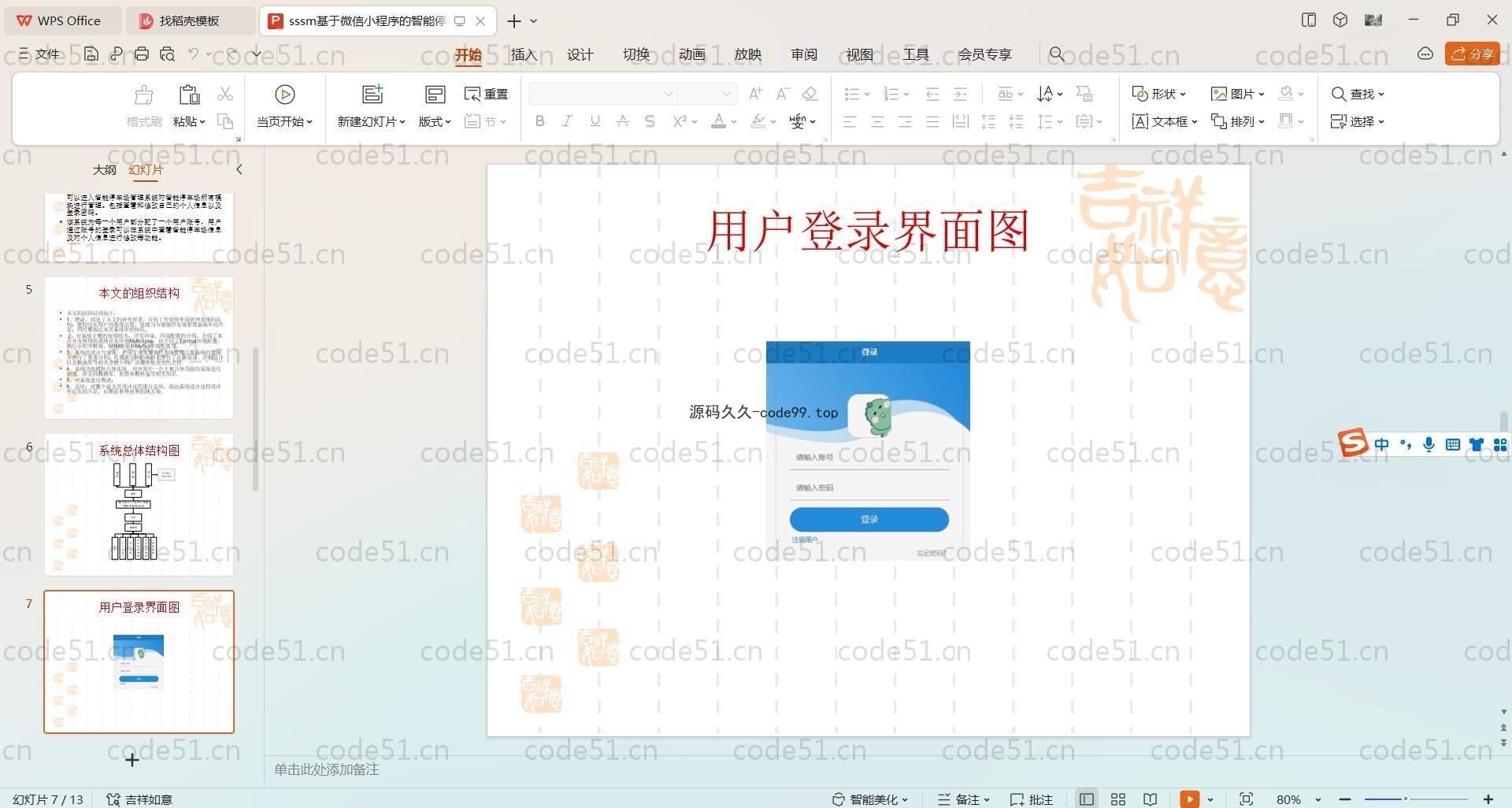The image size is (1512, 808).
Task: Increase font size icon
Action: tap(755, 94)
